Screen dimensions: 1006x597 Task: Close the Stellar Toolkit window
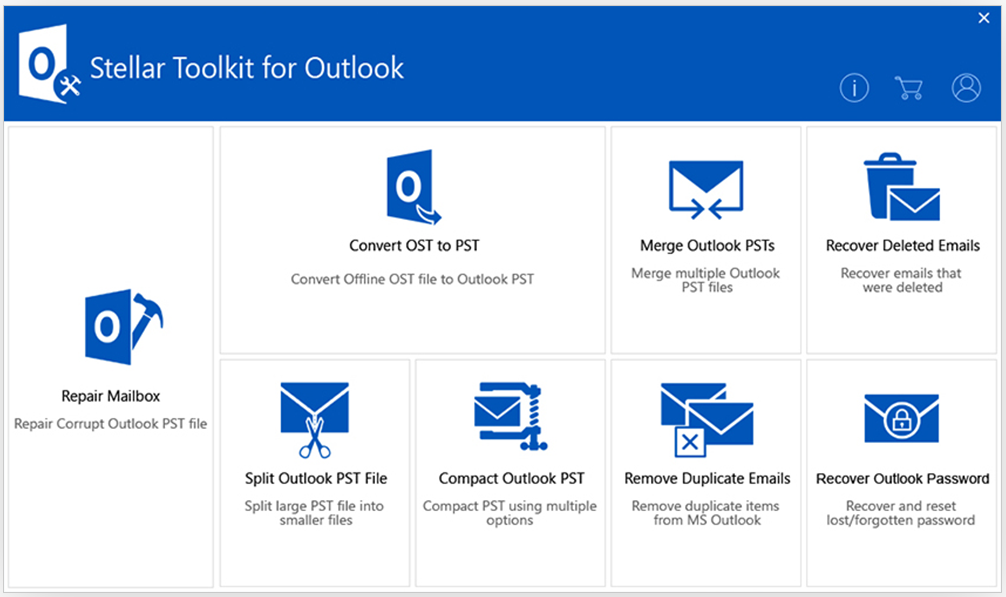tap(983, 17)
